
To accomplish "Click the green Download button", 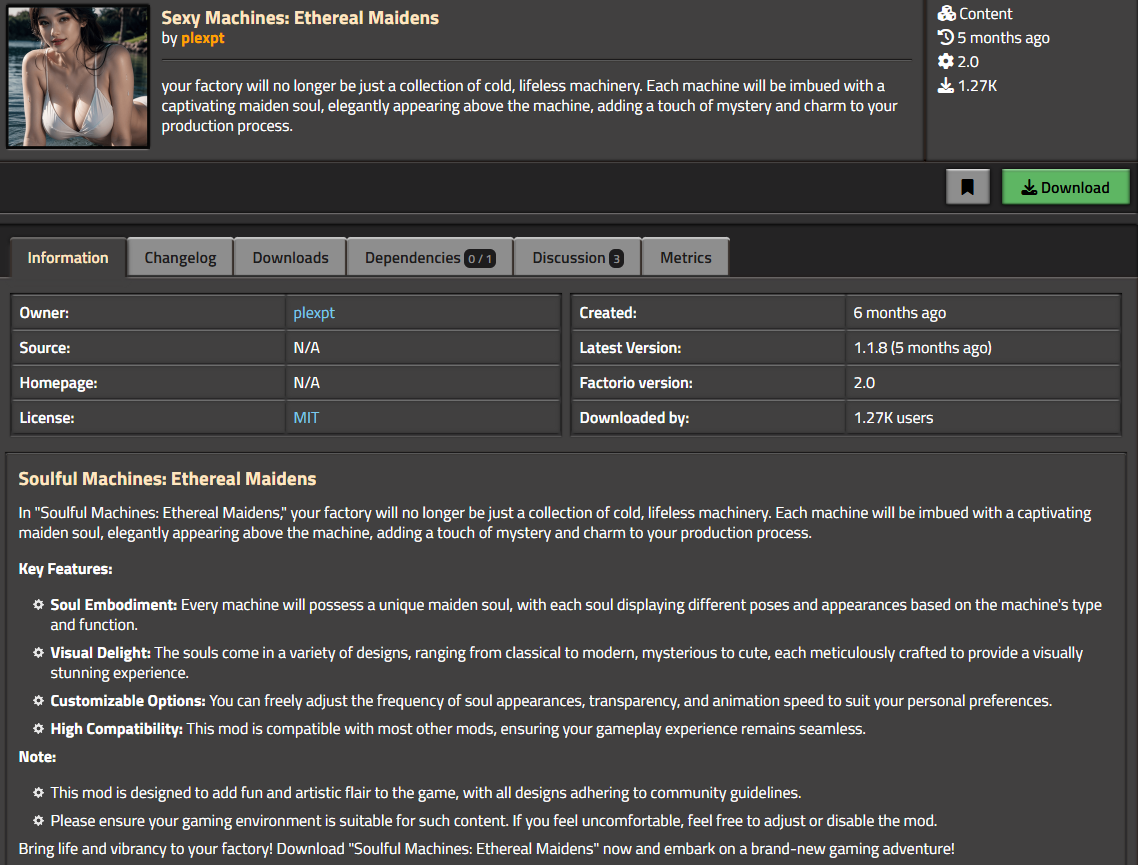I will point(1065,187).
